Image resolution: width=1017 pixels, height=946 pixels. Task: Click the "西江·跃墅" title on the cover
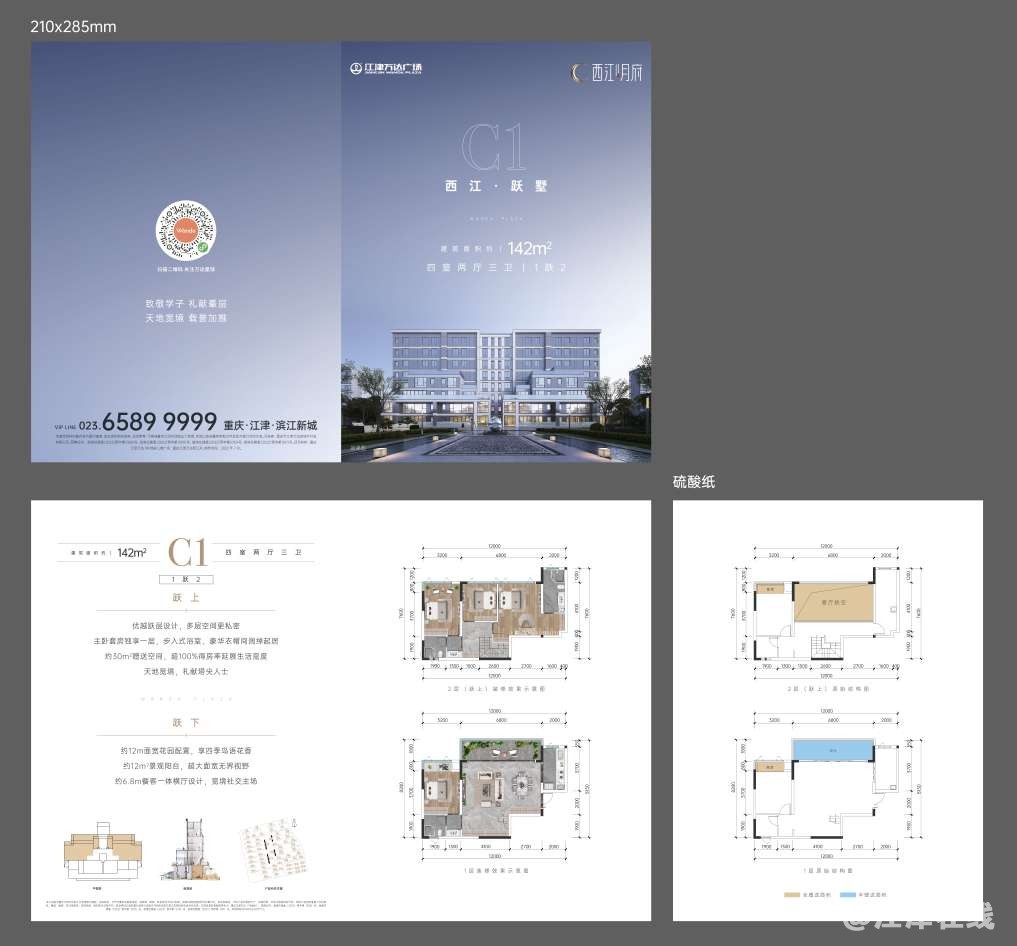(496, 186)
